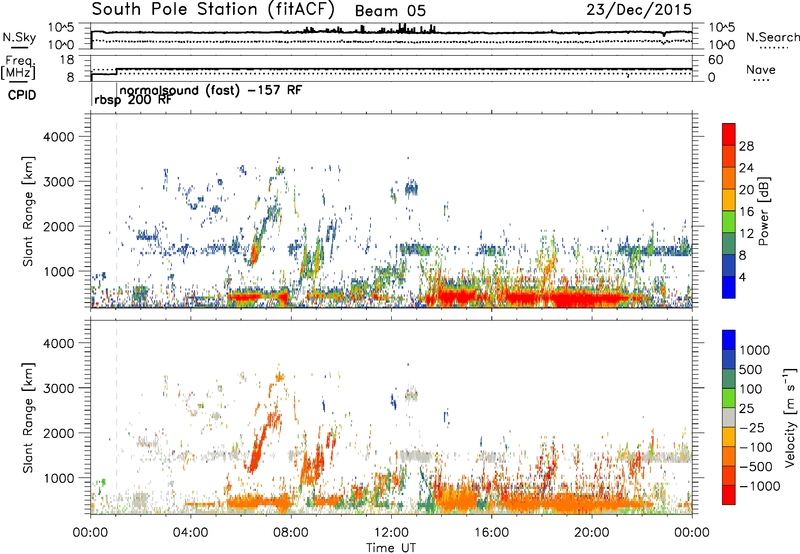This screenshot has height=554, width=800.
Task: Click the 'N.Sky' legend label
Action: pos(19,37)
